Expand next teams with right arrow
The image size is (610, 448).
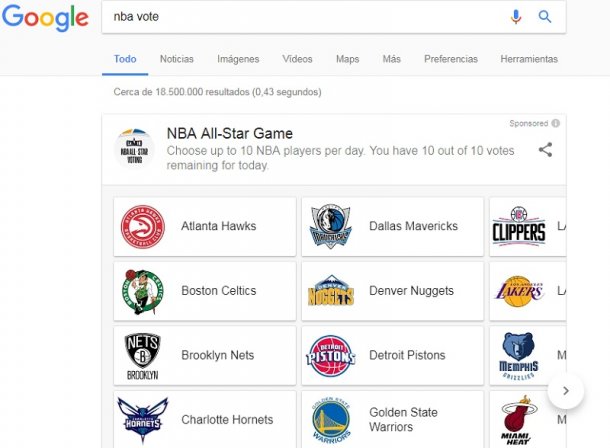coord(565,391)
